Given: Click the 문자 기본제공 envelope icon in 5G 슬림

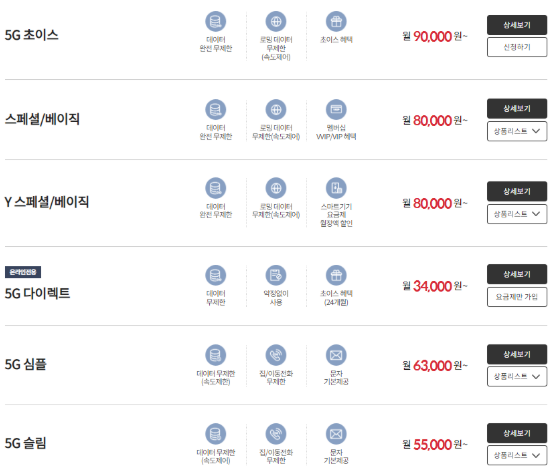Looking at the screenshot, I should coord(336,434).
